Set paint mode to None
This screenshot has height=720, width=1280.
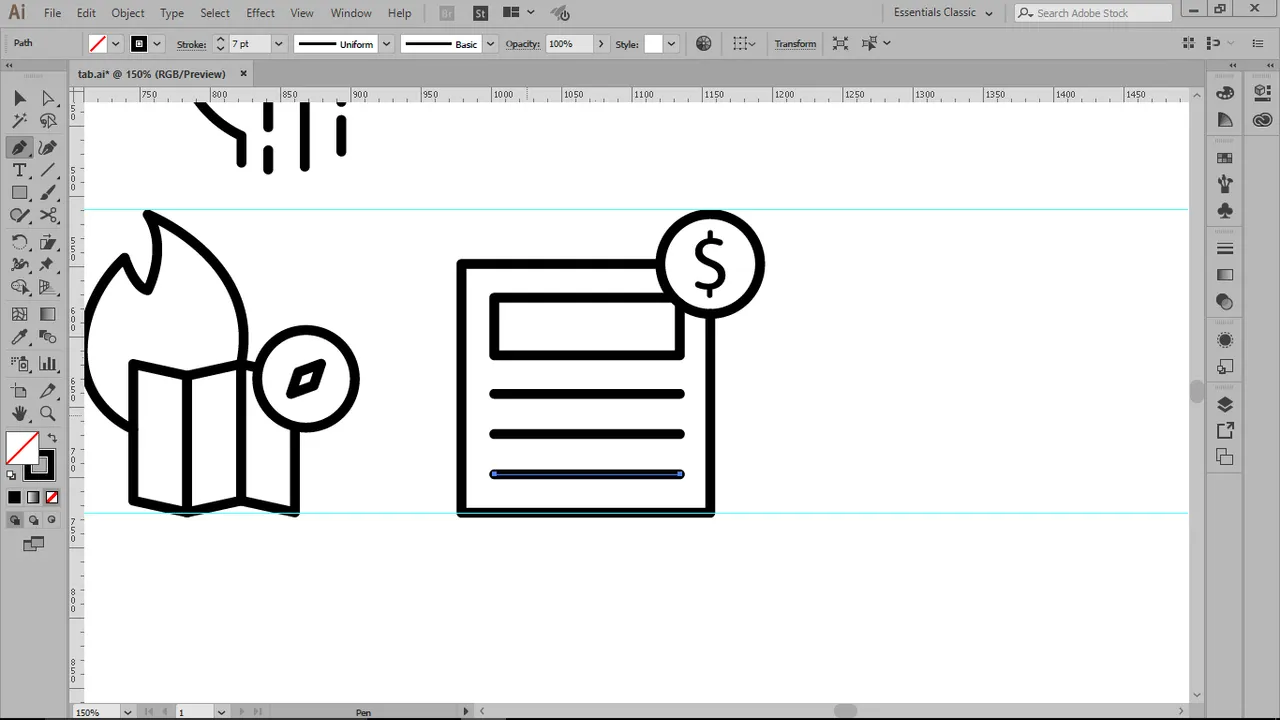(x=52, y=497)
